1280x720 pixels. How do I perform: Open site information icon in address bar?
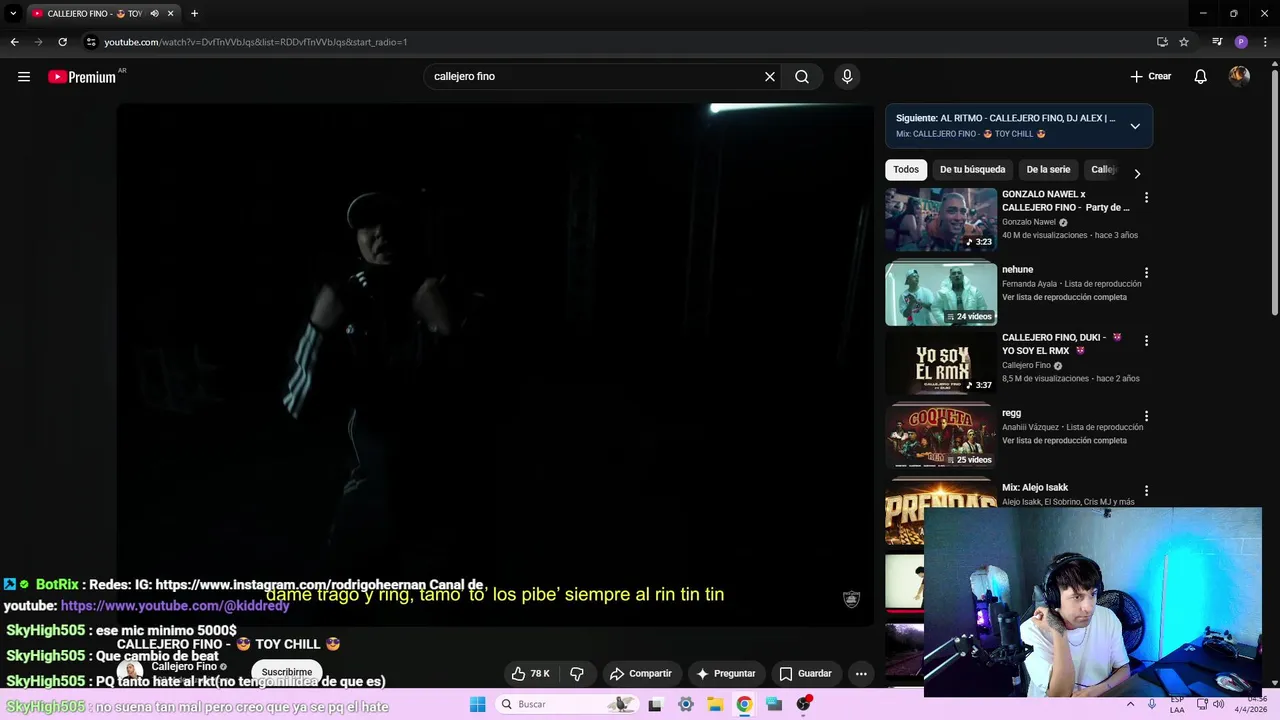[x=91, y=42]
